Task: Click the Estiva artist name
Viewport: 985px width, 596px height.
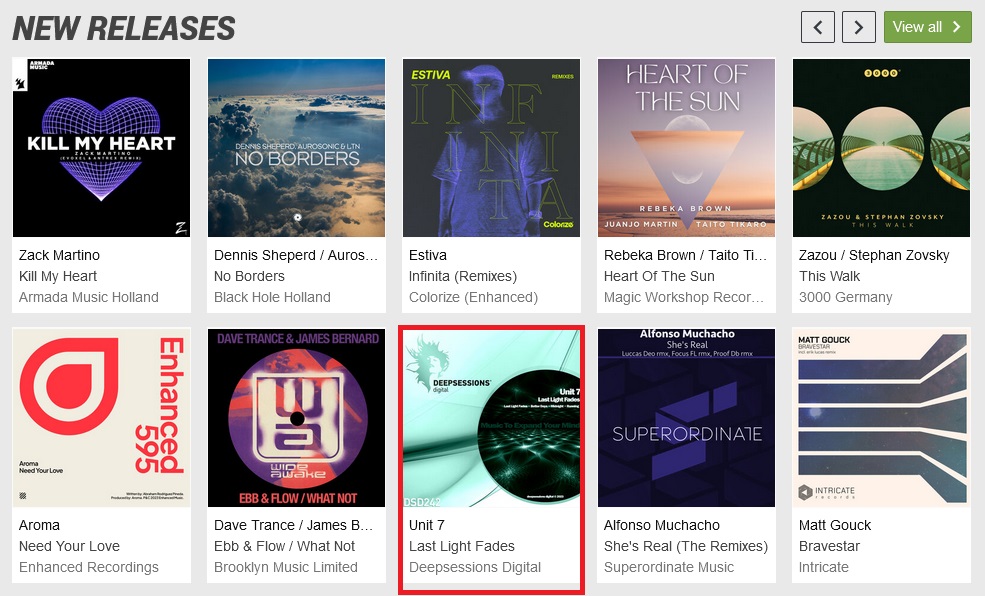Action: [x=428, y=255]
